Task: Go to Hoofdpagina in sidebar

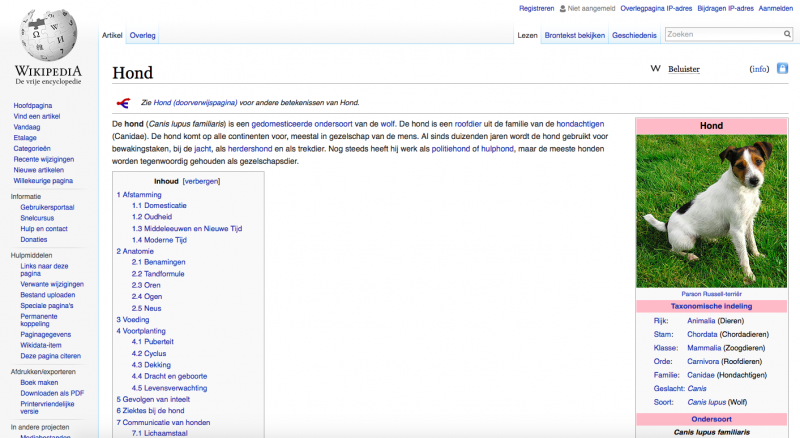Action: click(33, 106)
